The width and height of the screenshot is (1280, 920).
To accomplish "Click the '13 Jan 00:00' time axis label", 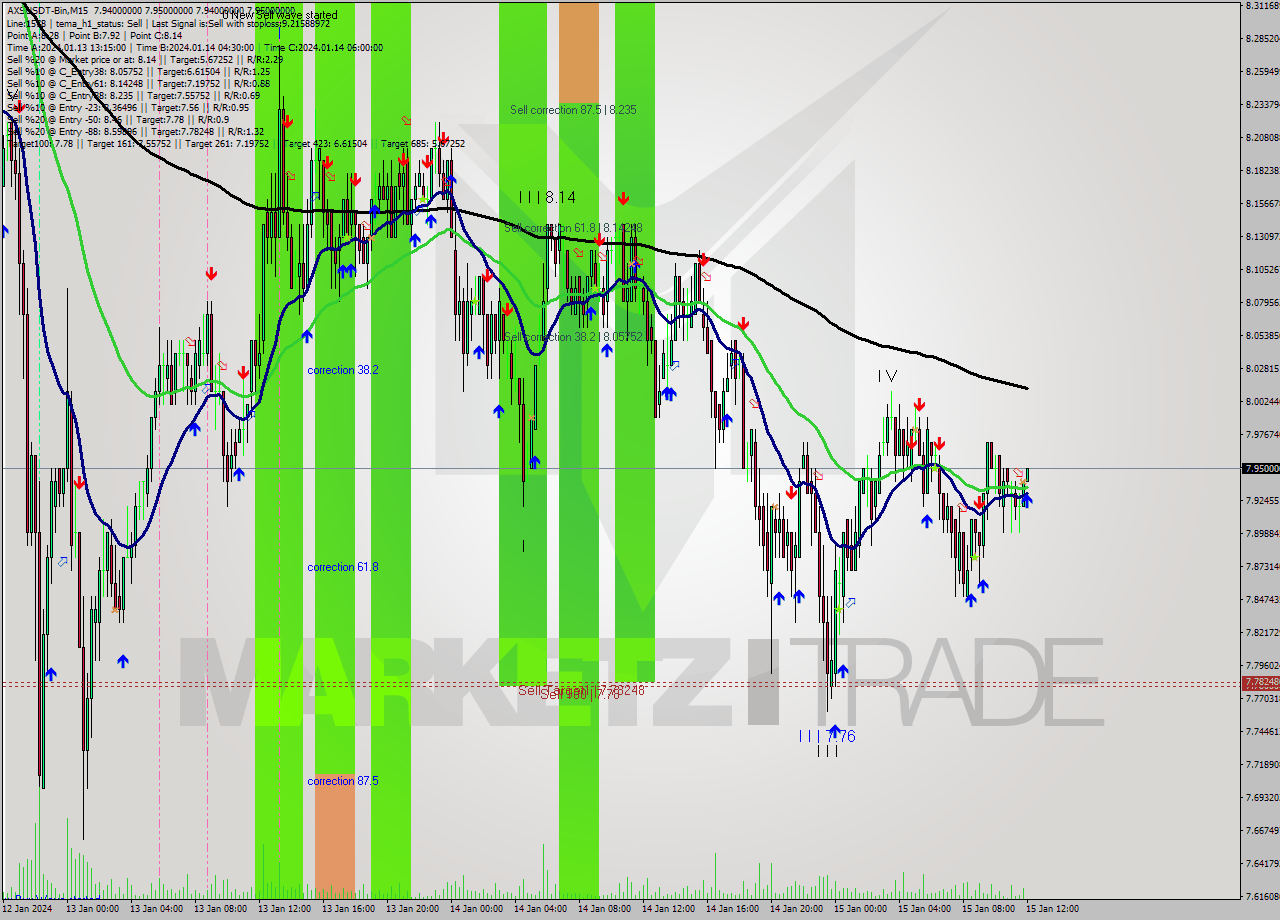I will click(92, 909).
